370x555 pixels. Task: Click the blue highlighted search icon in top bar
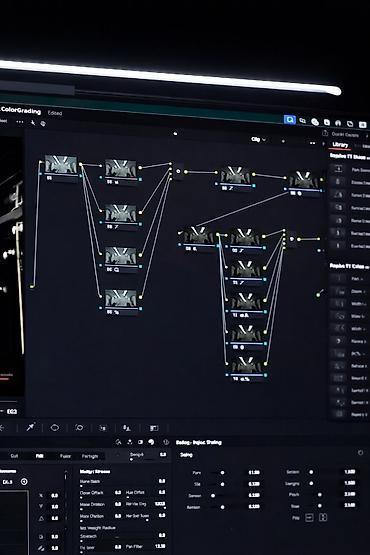[290, 120]
